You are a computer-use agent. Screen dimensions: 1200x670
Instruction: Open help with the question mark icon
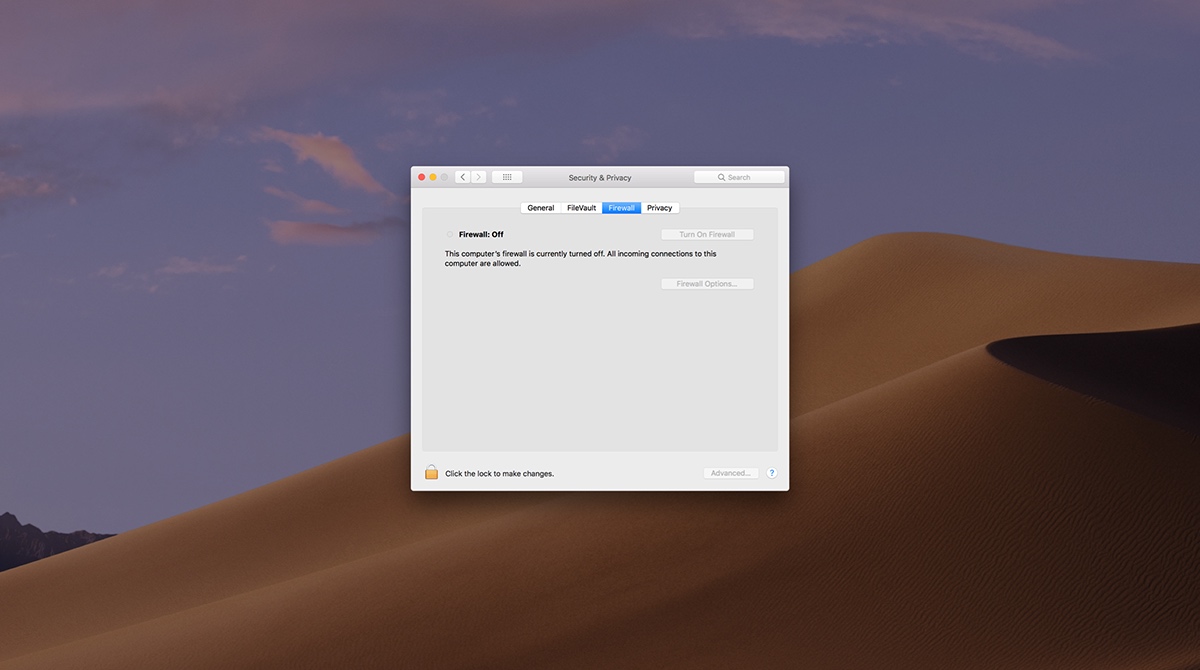tap(771, 472)
